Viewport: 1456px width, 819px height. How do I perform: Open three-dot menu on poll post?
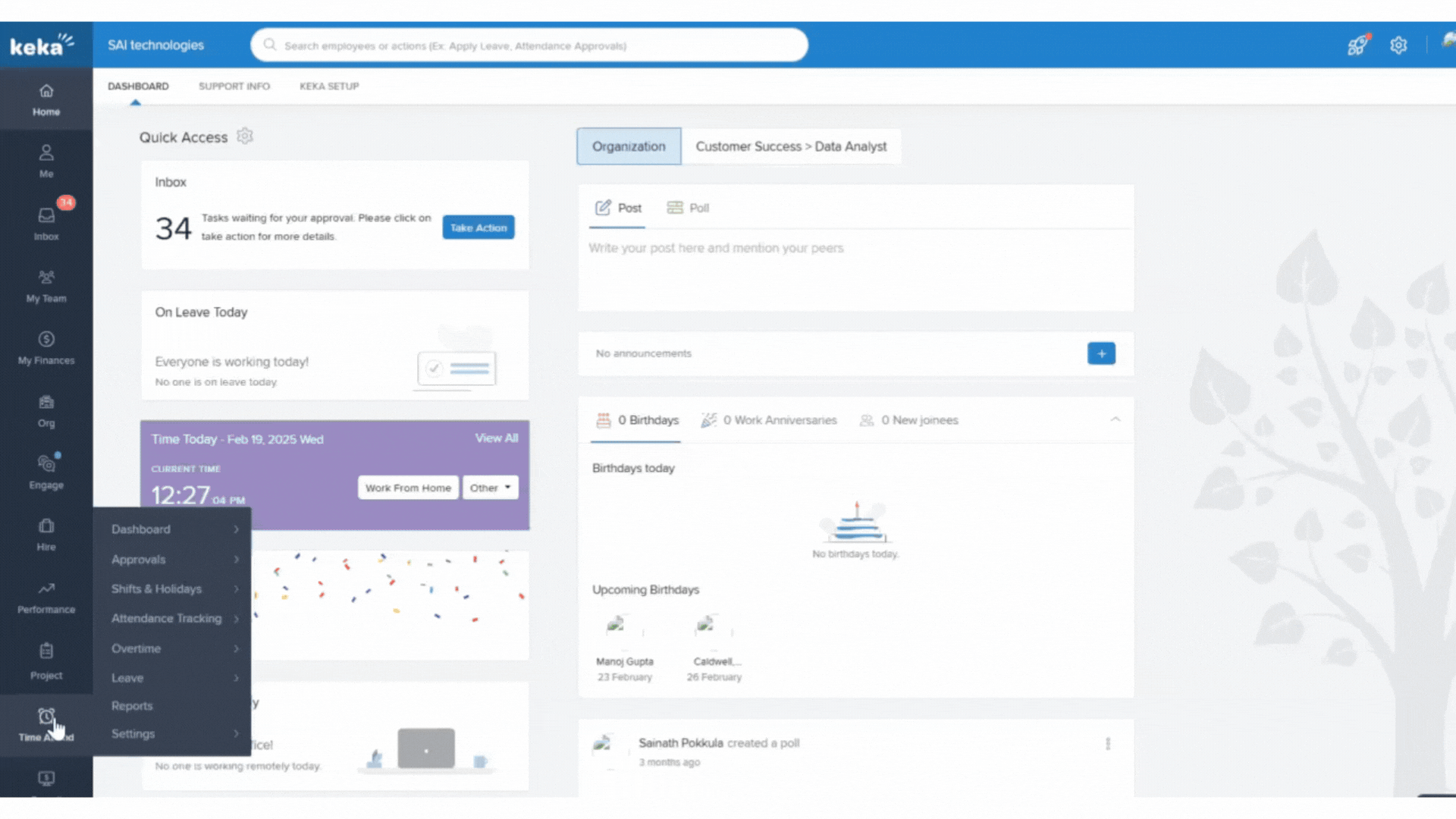[1108, 744]
